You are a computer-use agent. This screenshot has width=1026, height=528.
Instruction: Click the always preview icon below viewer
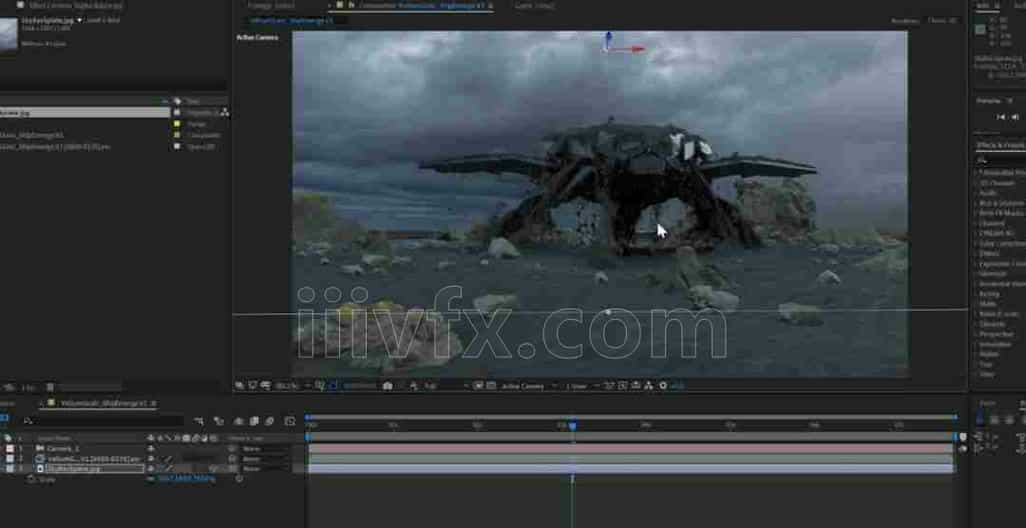240,386
